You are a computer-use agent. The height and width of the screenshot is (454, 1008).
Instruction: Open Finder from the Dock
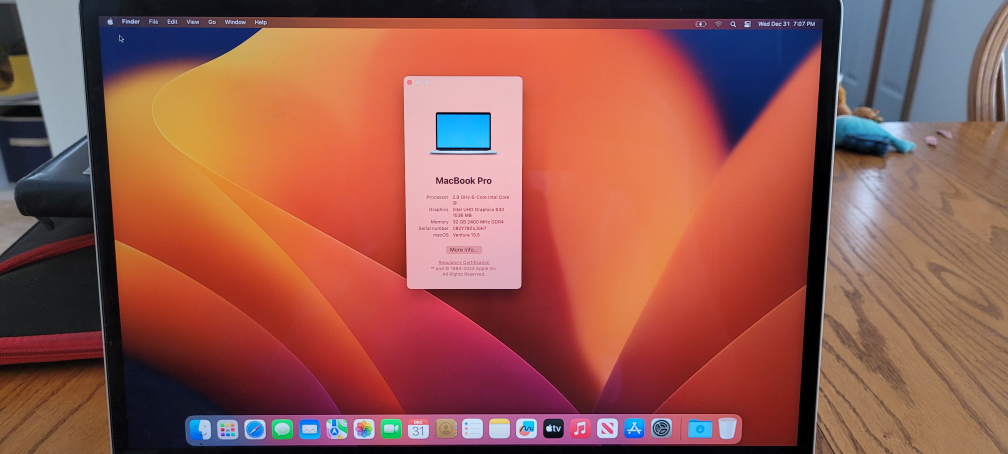click(201, 429)
